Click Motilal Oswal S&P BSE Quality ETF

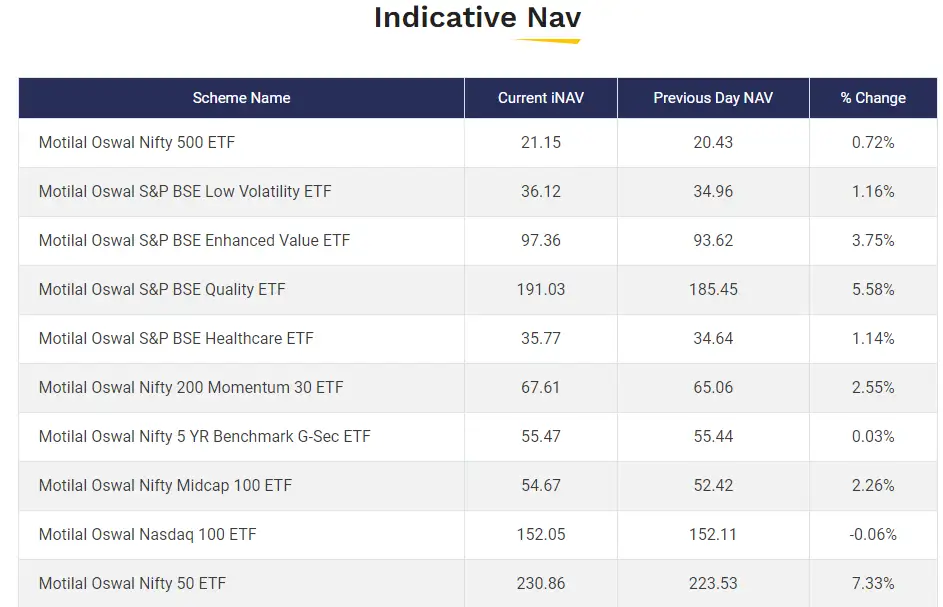pyautogui.click(x=162, y=290)
